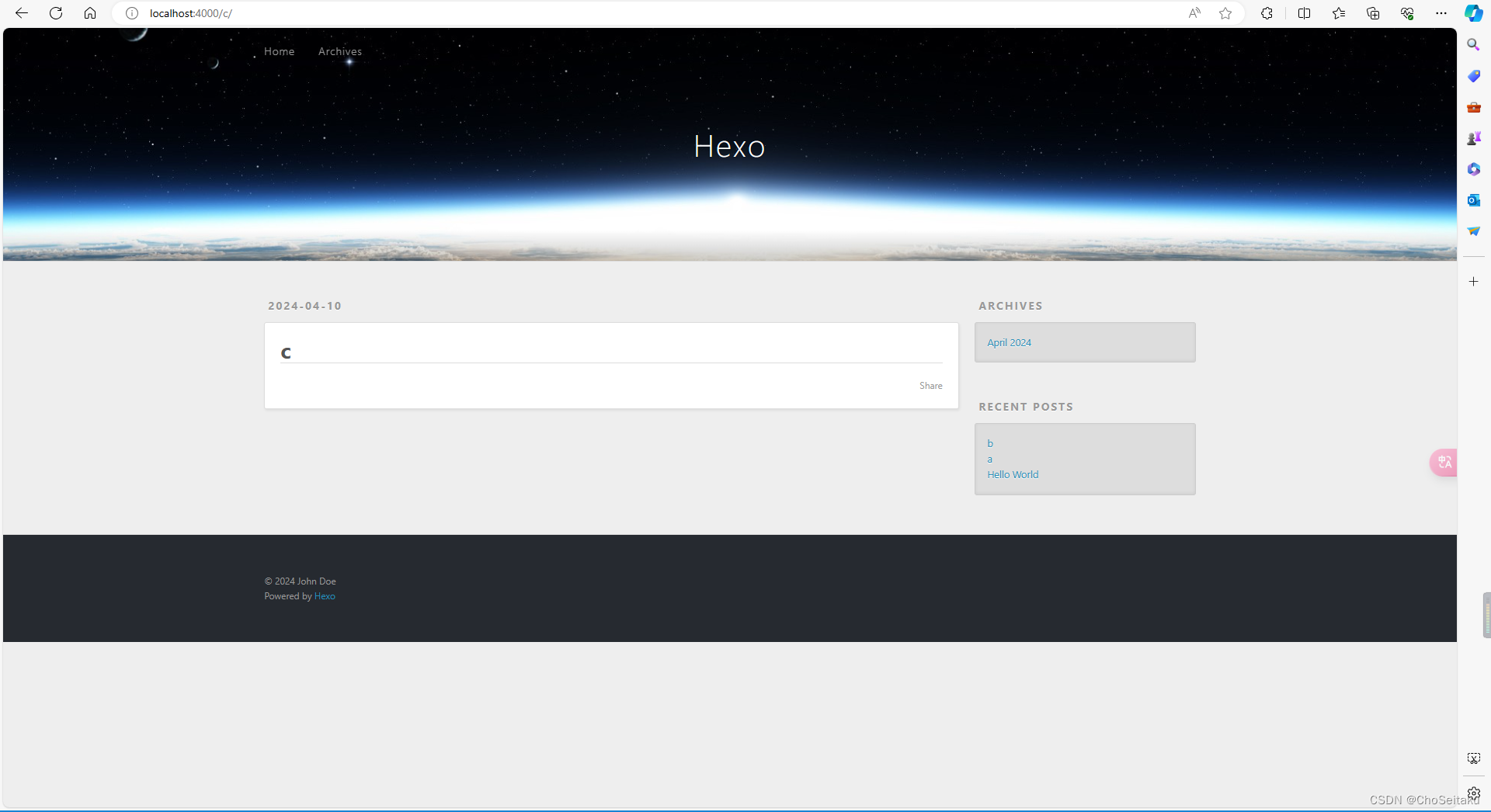Add page to favorites star icon

[1225, 13]
